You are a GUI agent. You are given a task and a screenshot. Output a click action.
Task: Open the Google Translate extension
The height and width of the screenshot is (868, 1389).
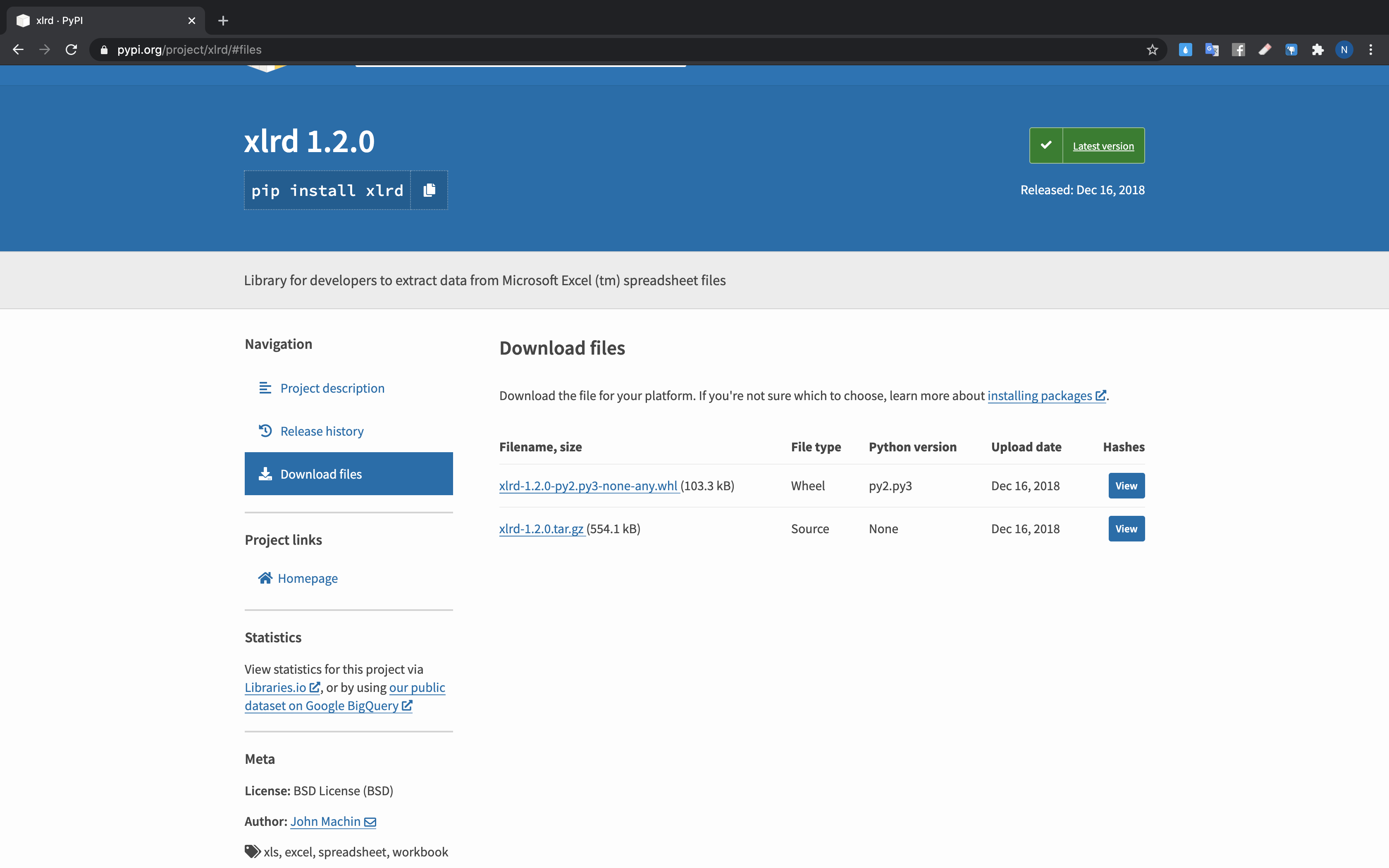(x=1212, y=50)
